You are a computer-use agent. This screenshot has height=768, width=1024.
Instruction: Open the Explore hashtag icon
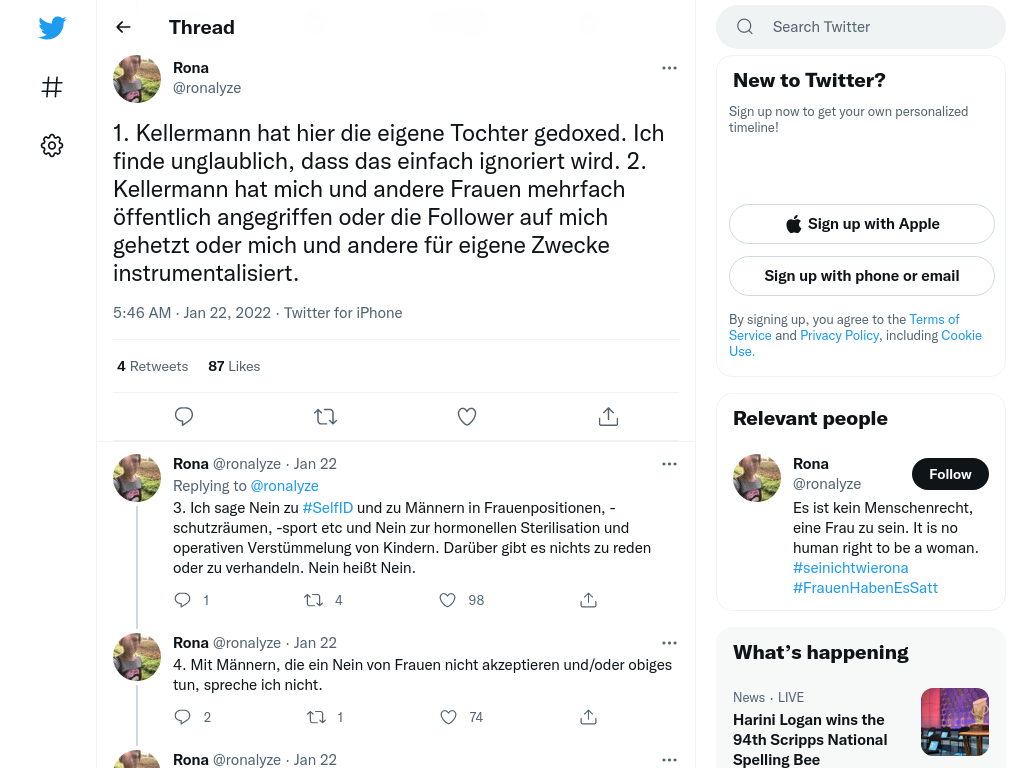(x=52, y=87)
